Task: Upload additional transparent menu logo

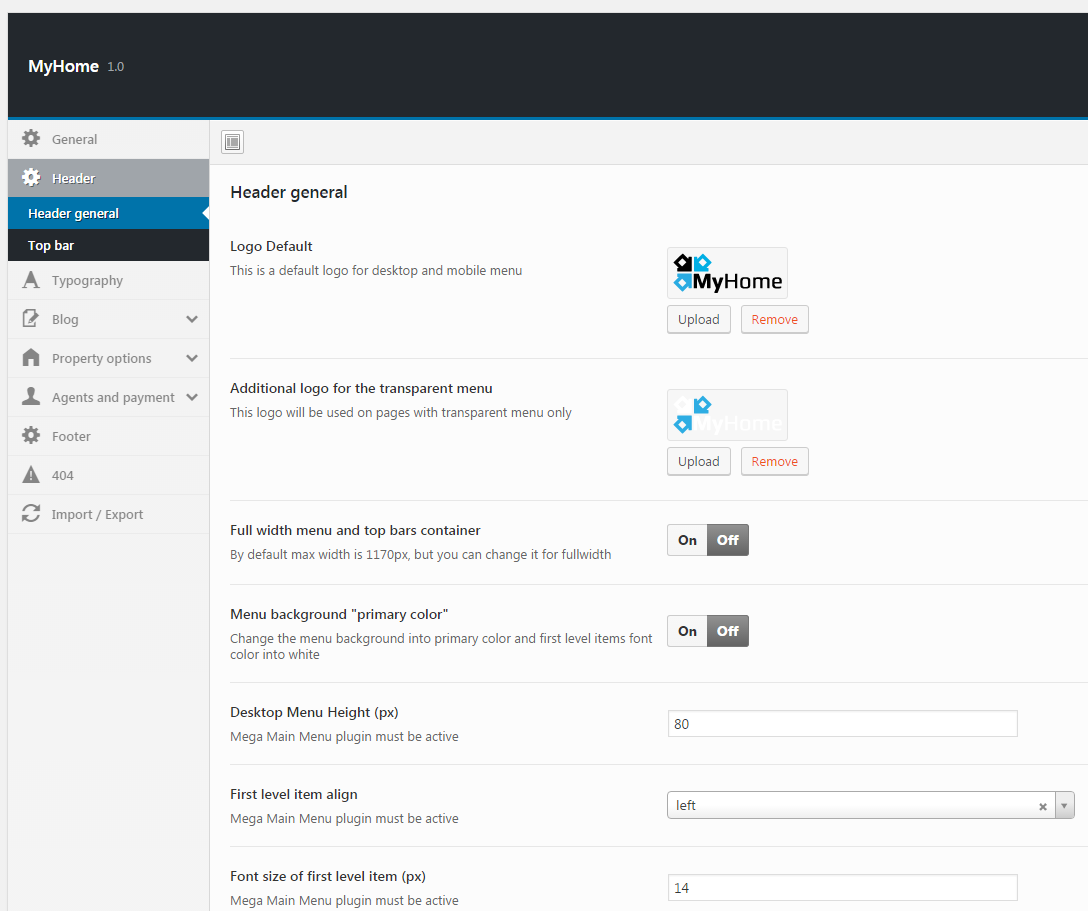Action: click(699, 461)
